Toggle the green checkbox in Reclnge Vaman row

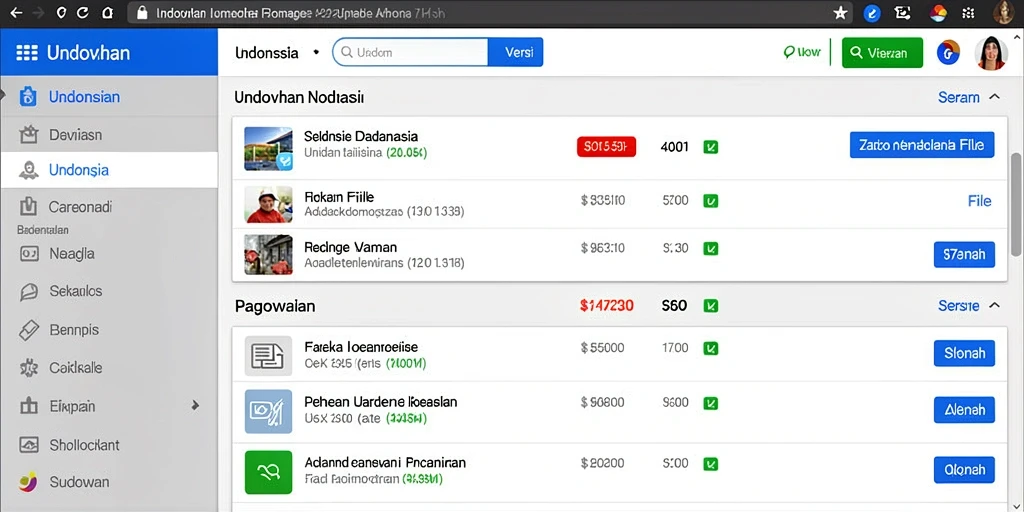click(x=711, y=248)
